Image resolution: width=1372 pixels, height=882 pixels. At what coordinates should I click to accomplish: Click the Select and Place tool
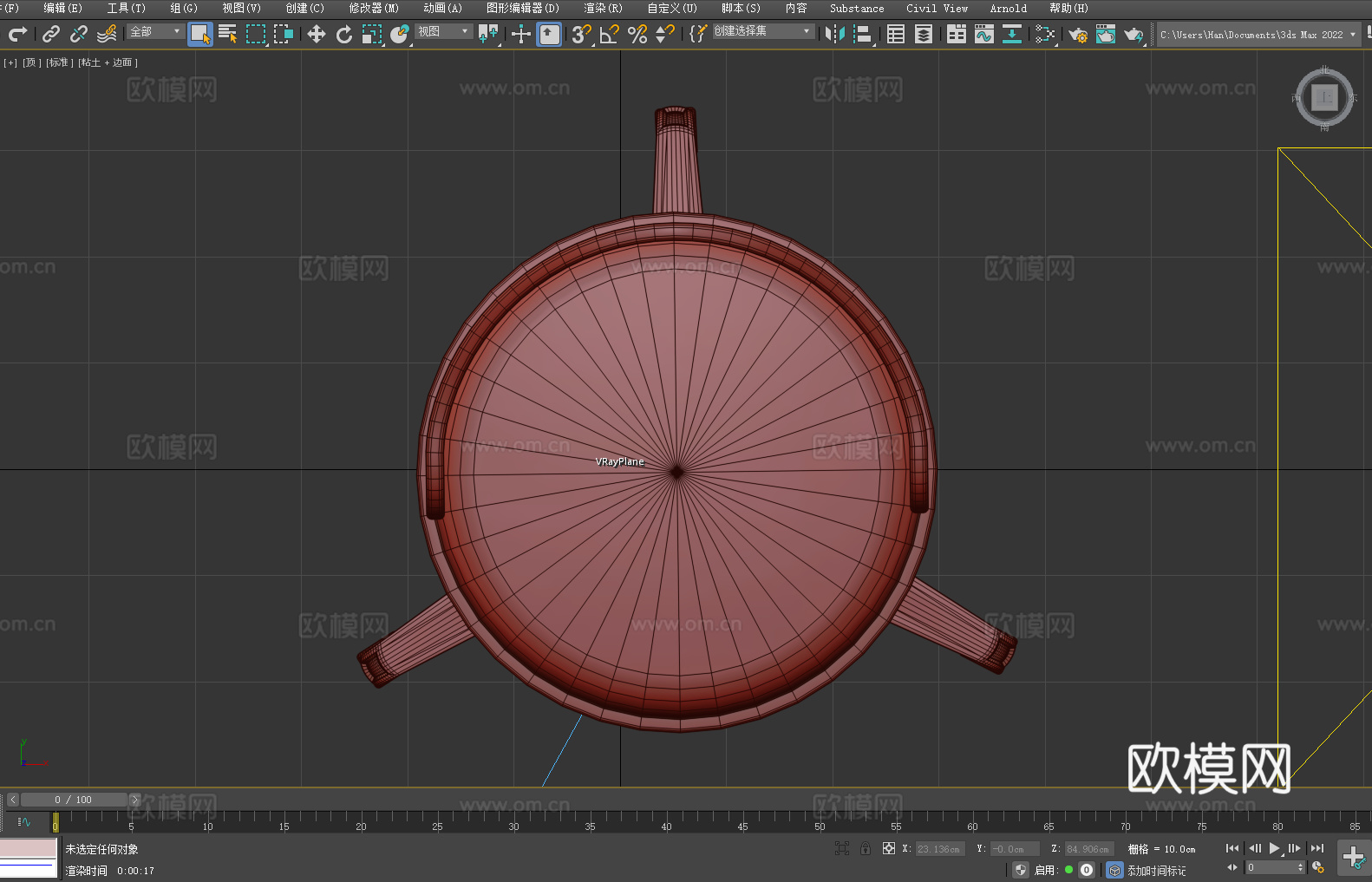tap(400, 34)
